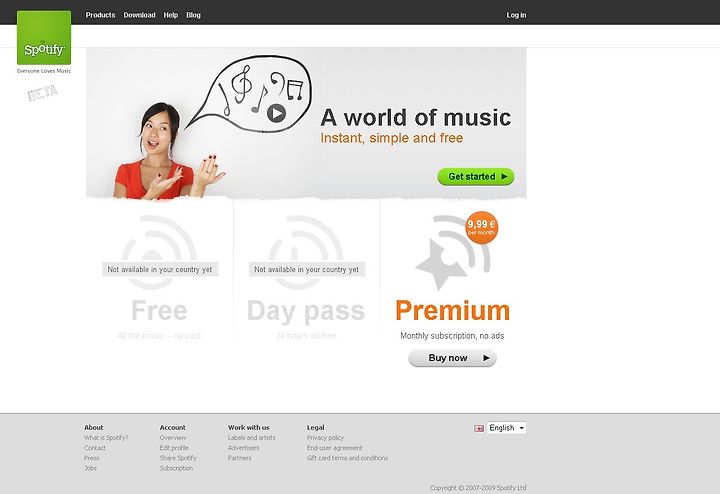Open the English language dropdown
Image resolution: width=720 pixels, height=494 pixels.
[x=506, y=428]
